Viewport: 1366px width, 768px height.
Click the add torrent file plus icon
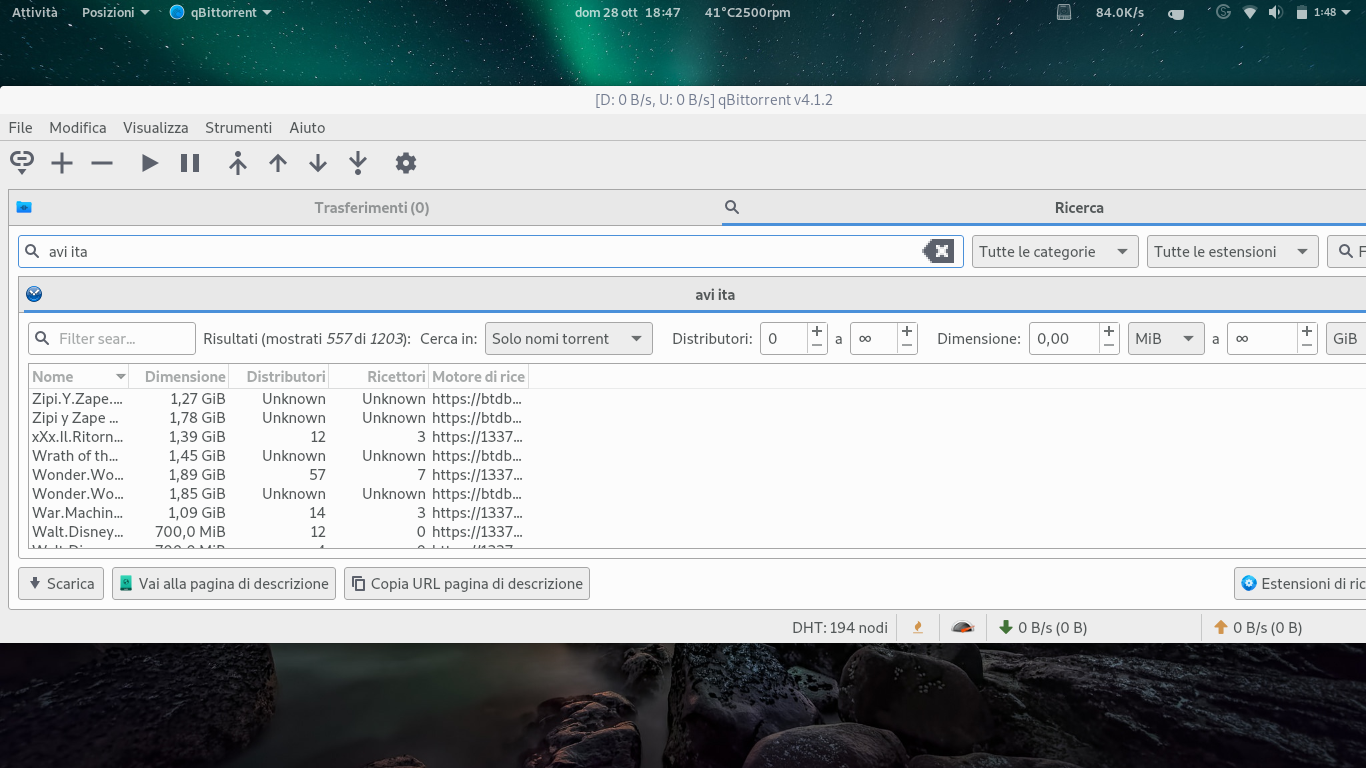coord(62,163)
